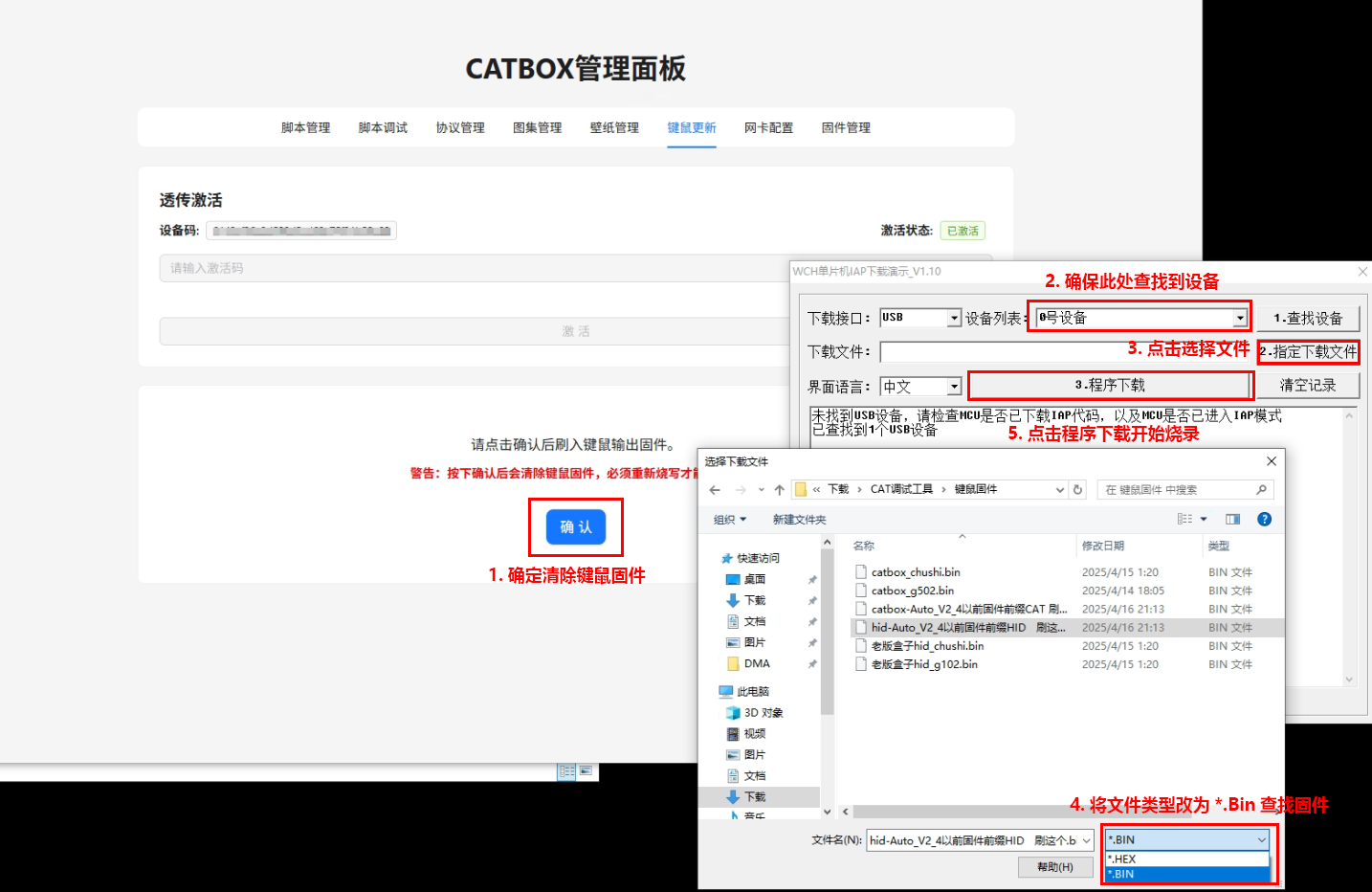Image resolution: width=1372 pixels, height=892 pixels.
Task: Switch to 固件管理 tab
Action: [x=846, y=127]
